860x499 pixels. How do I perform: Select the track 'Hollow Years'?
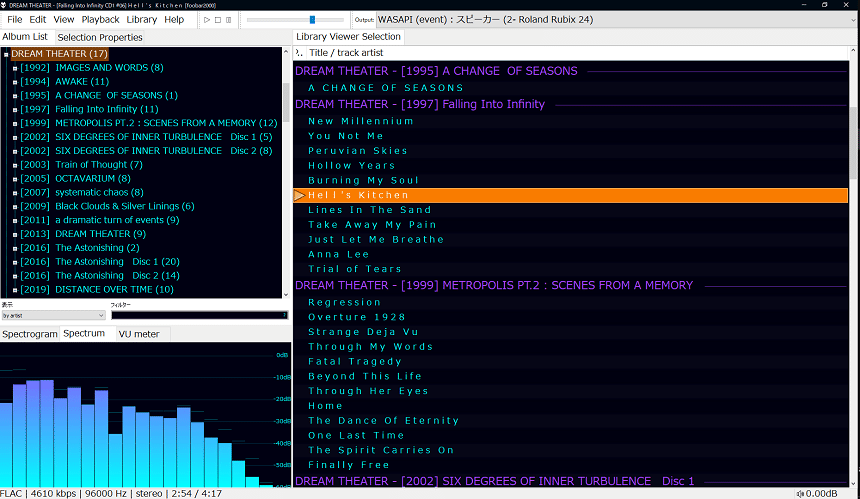570,166
